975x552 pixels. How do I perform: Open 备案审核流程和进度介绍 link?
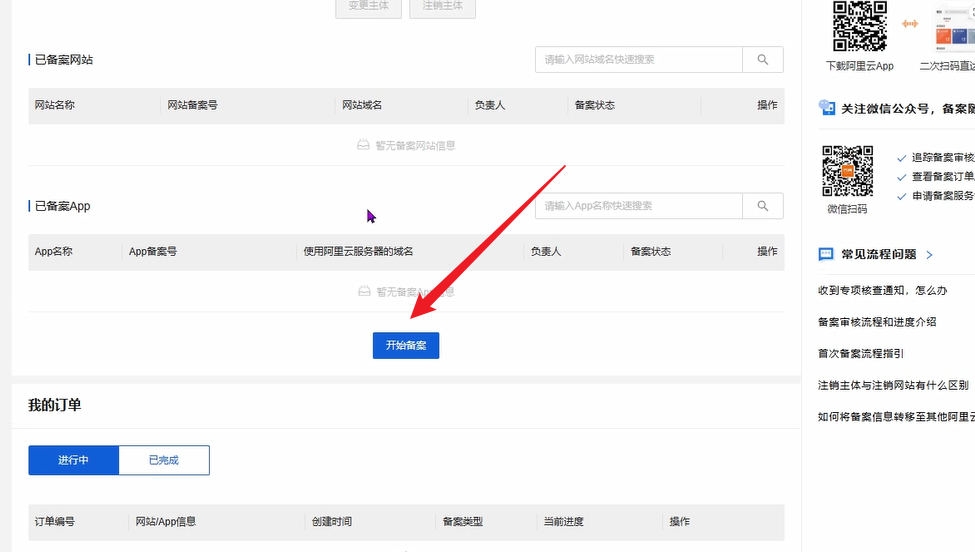tap(877, 322)
